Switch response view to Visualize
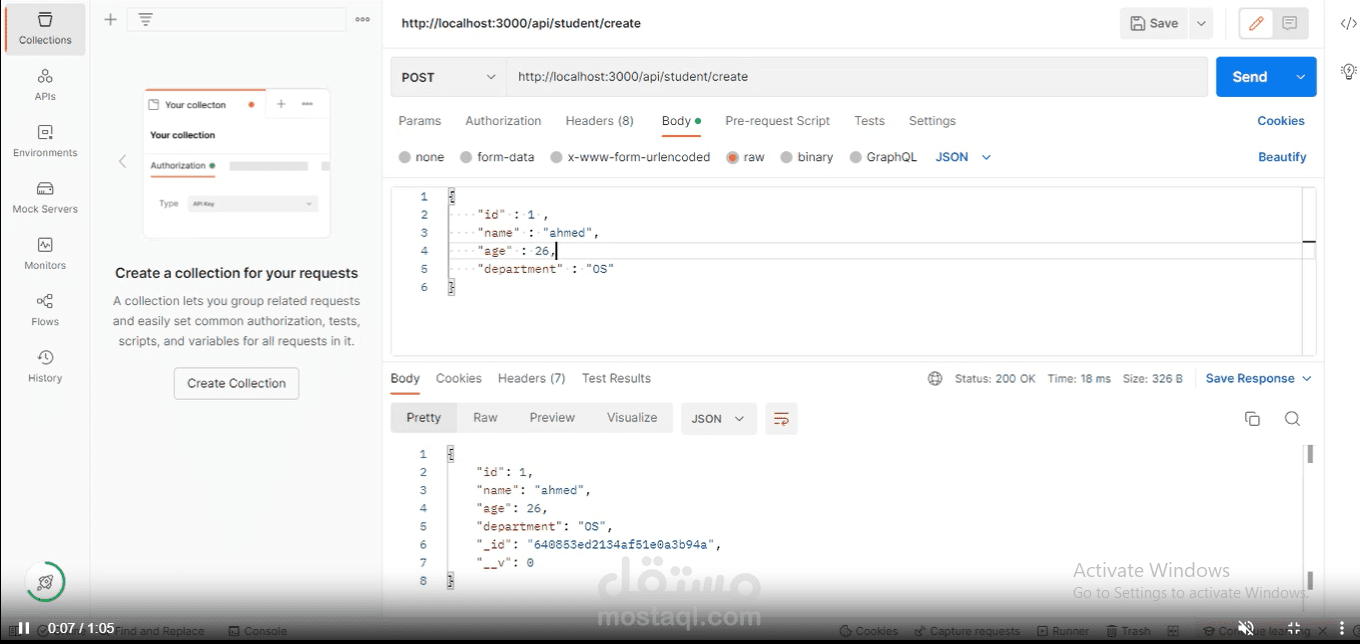This screenshot has height=644, width=1360. point(632,418)
